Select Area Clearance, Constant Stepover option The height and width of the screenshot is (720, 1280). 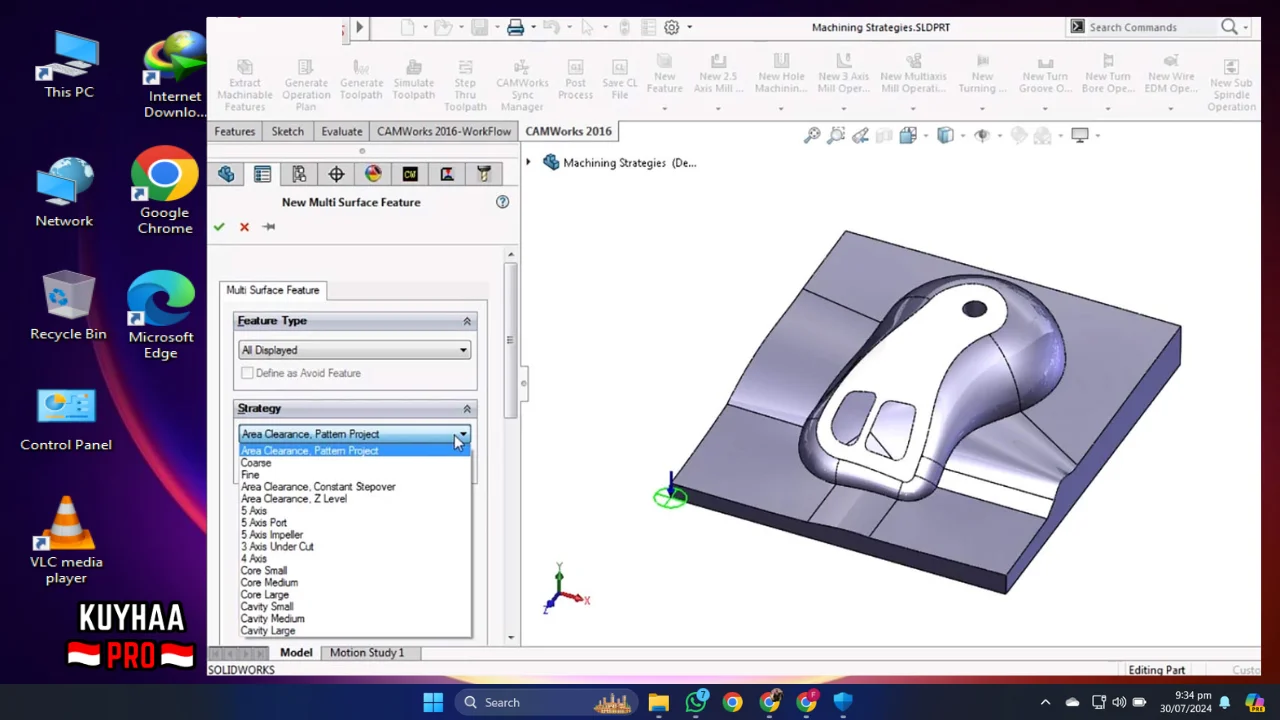[355, 487]
